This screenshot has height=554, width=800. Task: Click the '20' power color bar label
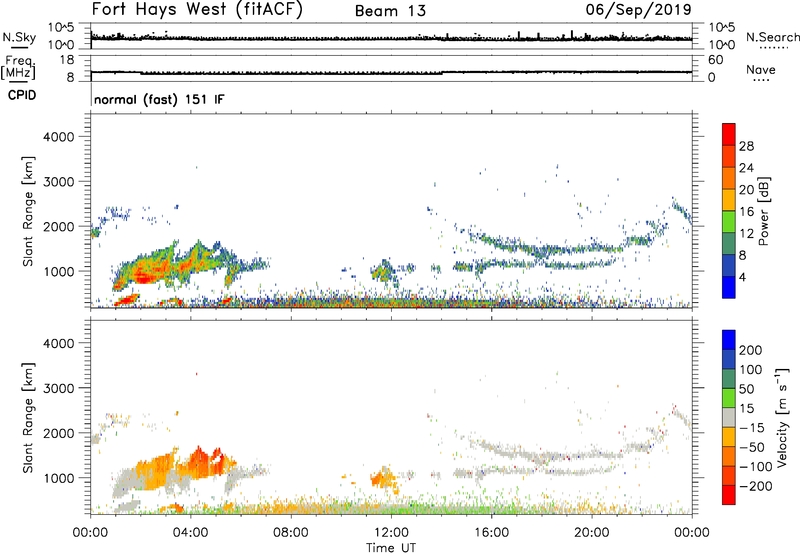[x=746, y=190]
